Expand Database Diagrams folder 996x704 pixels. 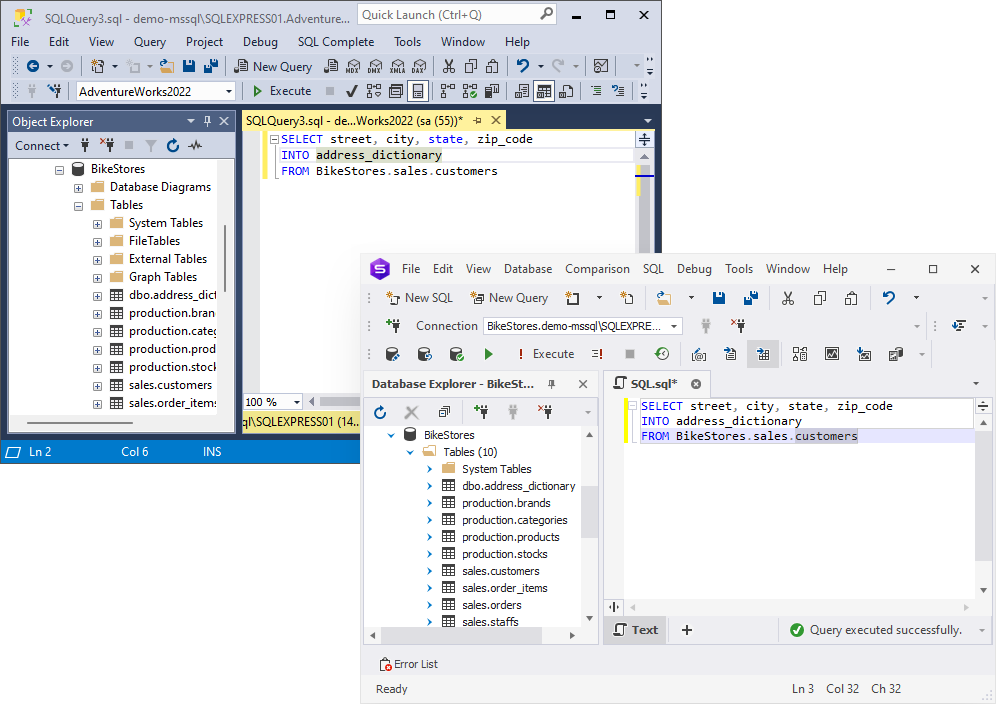point(78,187)
